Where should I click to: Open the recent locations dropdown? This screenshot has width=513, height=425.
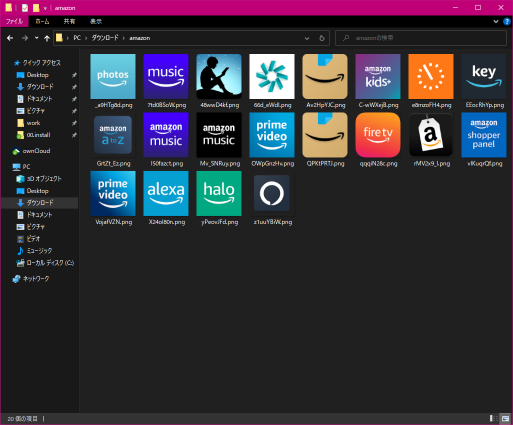(36, 38)
